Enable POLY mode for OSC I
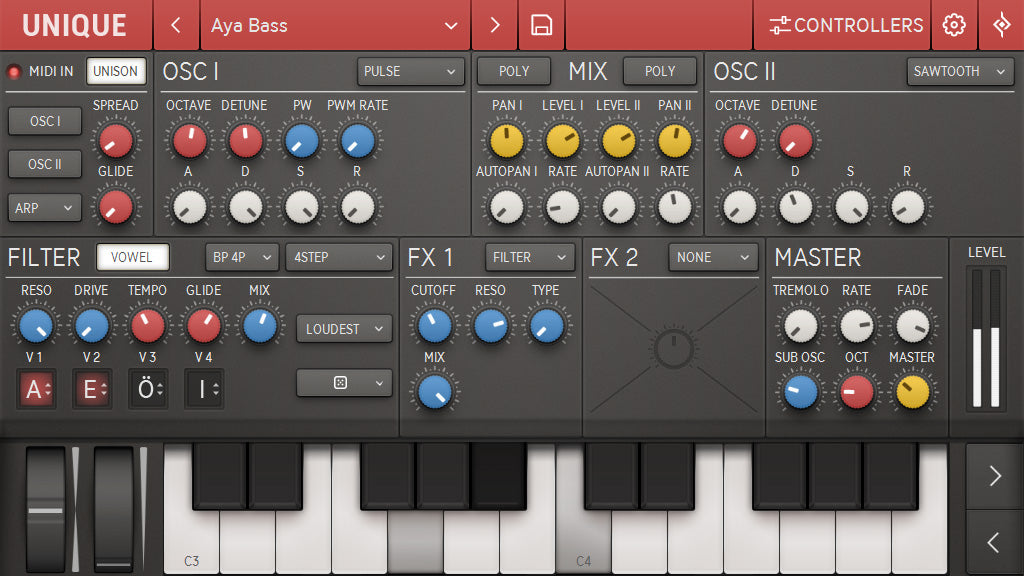The height and width of the screenshot is (576, 1024). click(x=513, y=71)
